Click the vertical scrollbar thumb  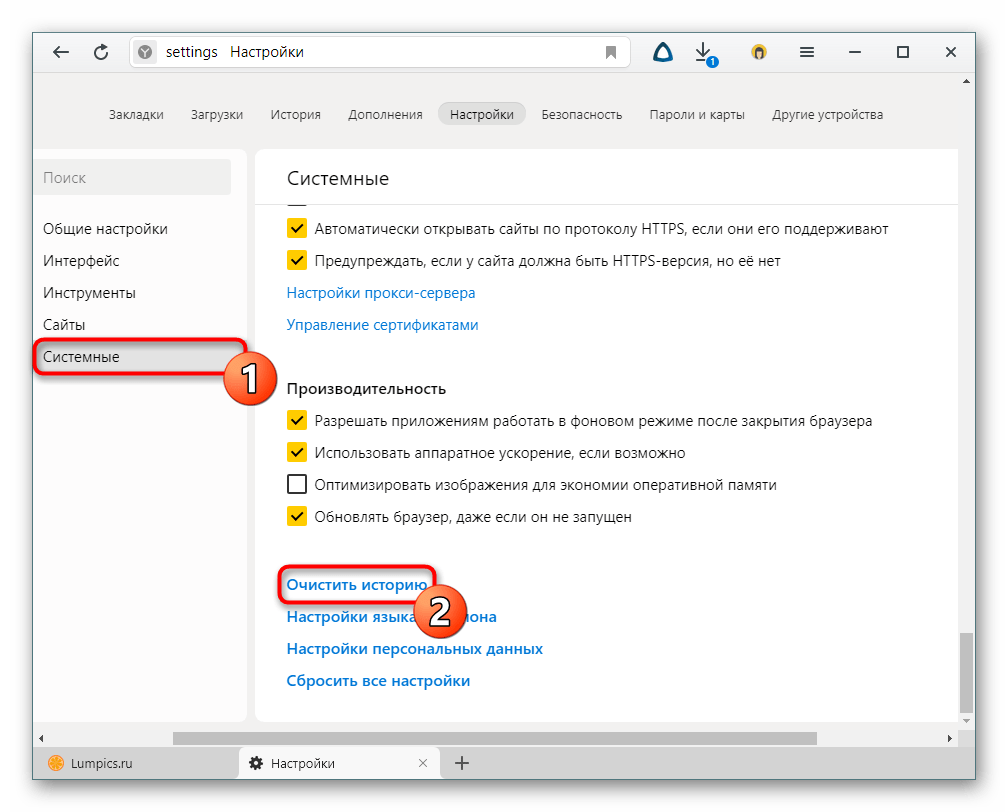[965, 670]
